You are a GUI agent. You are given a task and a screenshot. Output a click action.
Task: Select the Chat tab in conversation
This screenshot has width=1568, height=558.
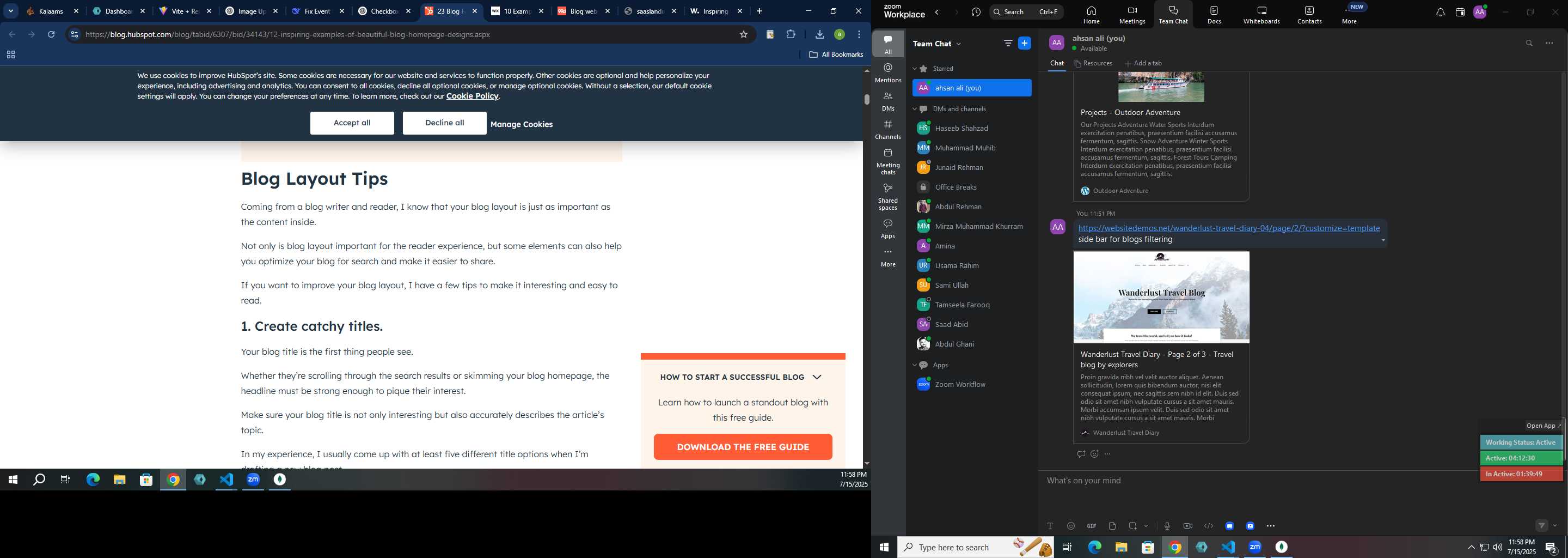coord(1057,63)
